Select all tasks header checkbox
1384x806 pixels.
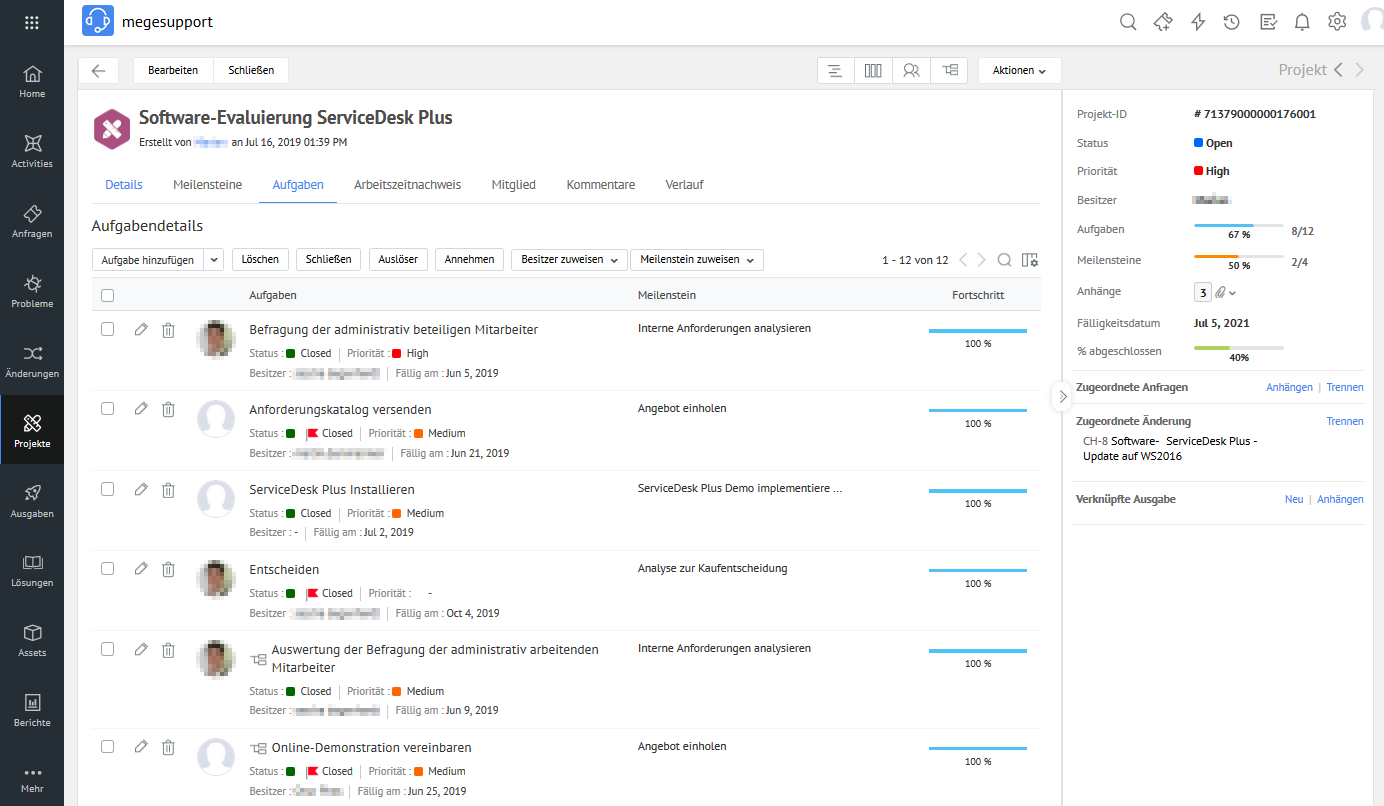point(108,295)
